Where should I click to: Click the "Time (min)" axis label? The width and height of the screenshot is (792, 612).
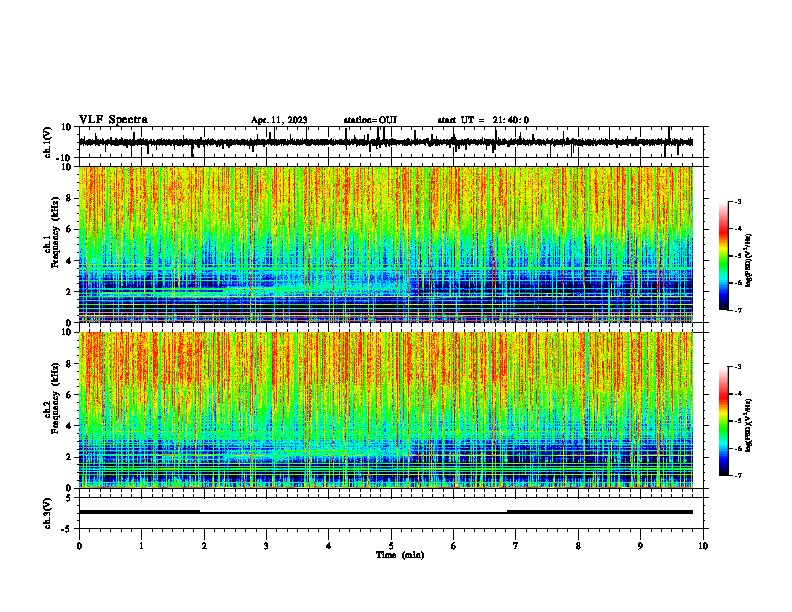[400, 555]
